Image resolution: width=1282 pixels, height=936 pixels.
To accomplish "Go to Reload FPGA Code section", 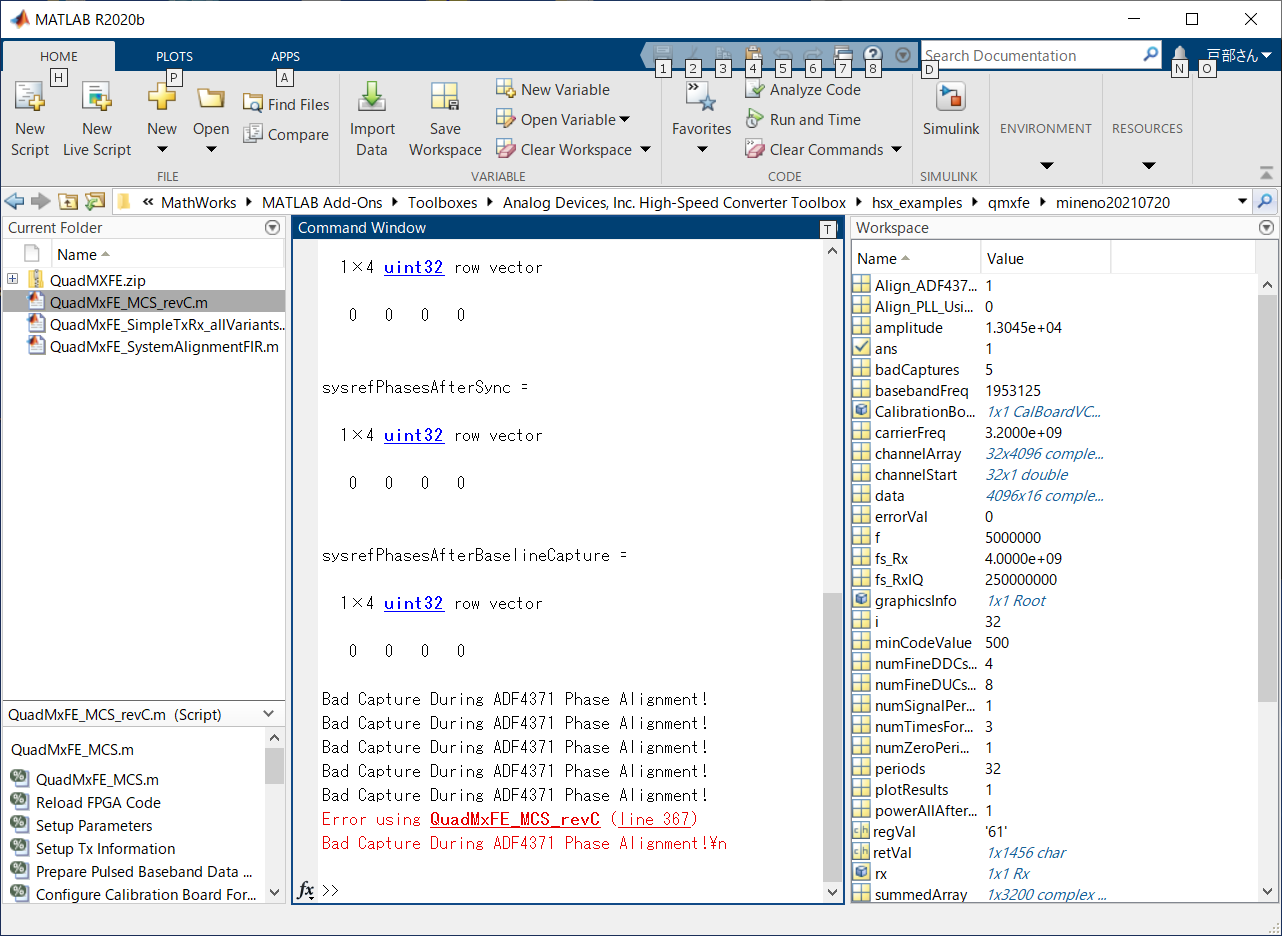I will coord(98,802).
